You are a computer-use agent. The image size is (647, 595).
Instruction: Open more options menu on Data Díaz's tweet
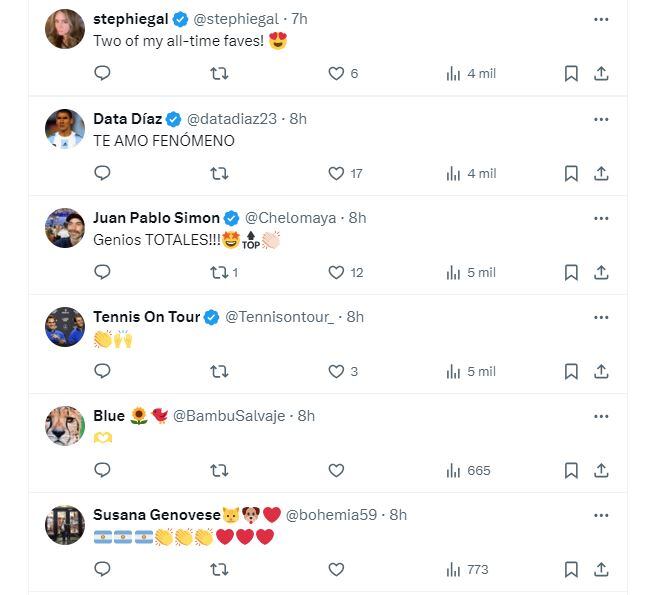coord(601,119)
